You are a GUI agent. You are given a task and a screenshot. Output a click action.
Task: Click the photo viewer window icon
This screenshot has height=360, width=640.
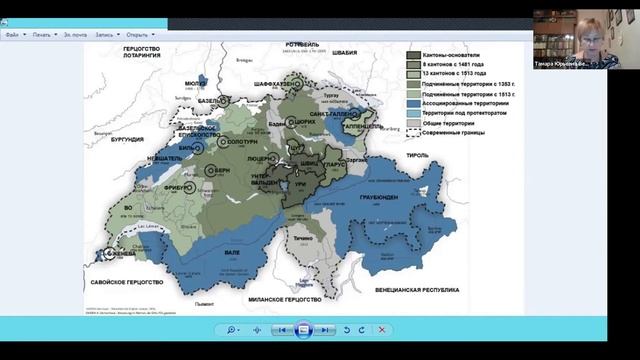tap(4, 23)
